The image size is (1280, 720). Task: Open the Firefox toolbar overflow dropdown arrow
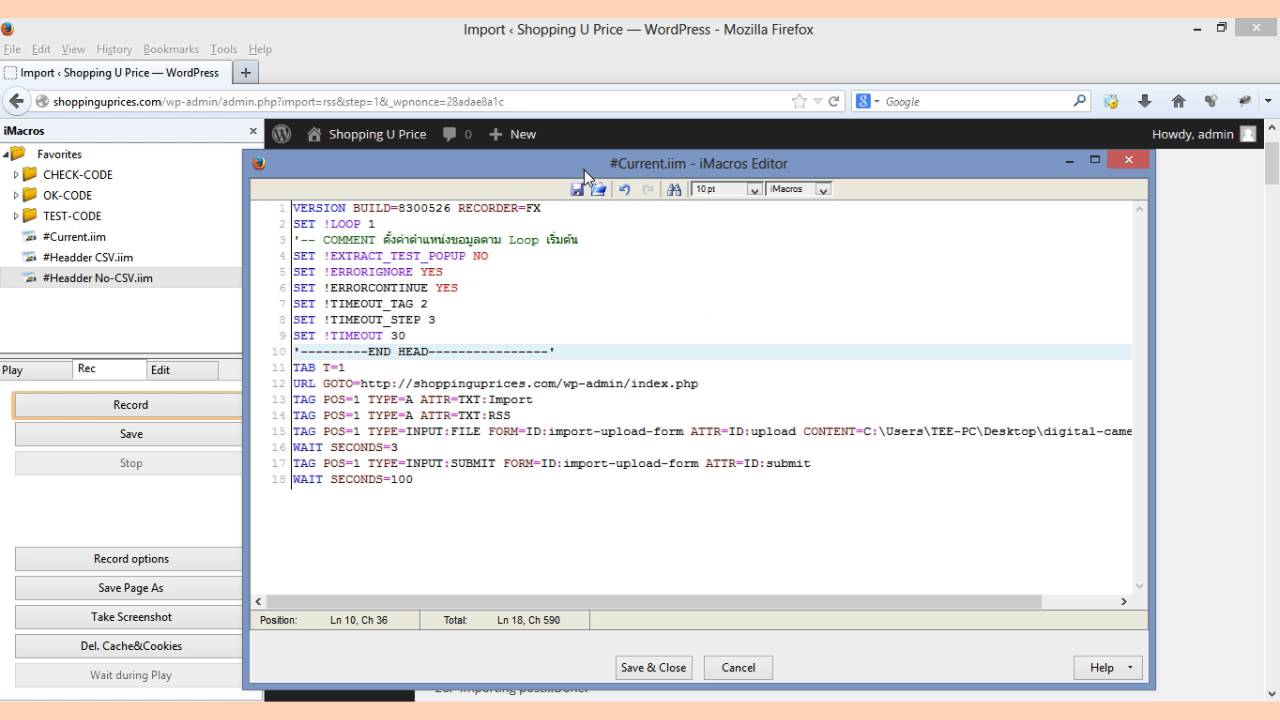(1268, 101)
